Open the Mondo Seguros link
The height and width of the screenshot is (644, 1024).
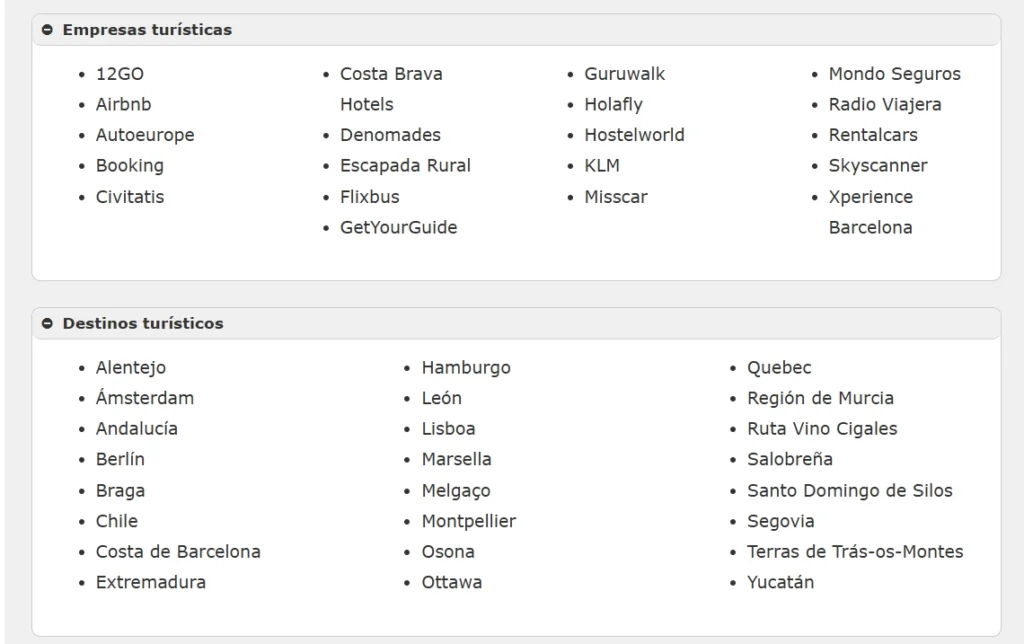click(895, 74)
